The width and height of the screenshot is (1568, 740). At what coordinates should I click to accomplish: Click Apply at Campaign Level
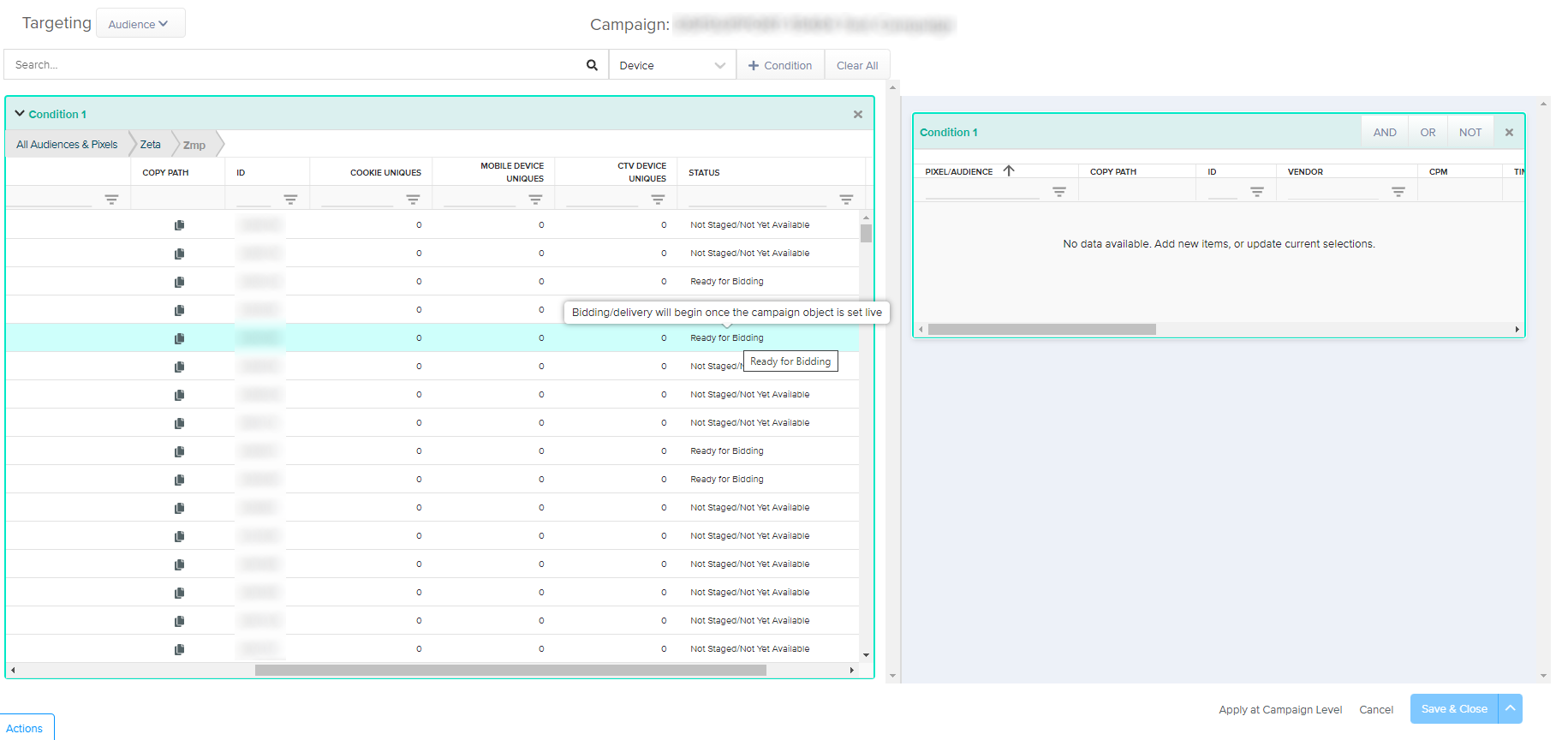pyautogui.click(x=1279, y=709)
